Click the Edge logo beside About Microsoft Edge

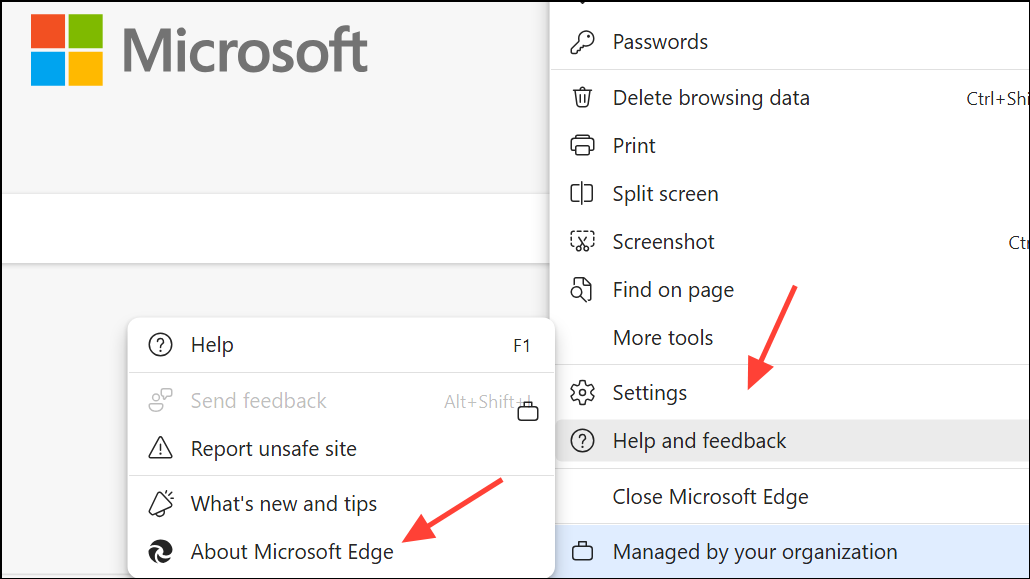(x=160, y=552)
